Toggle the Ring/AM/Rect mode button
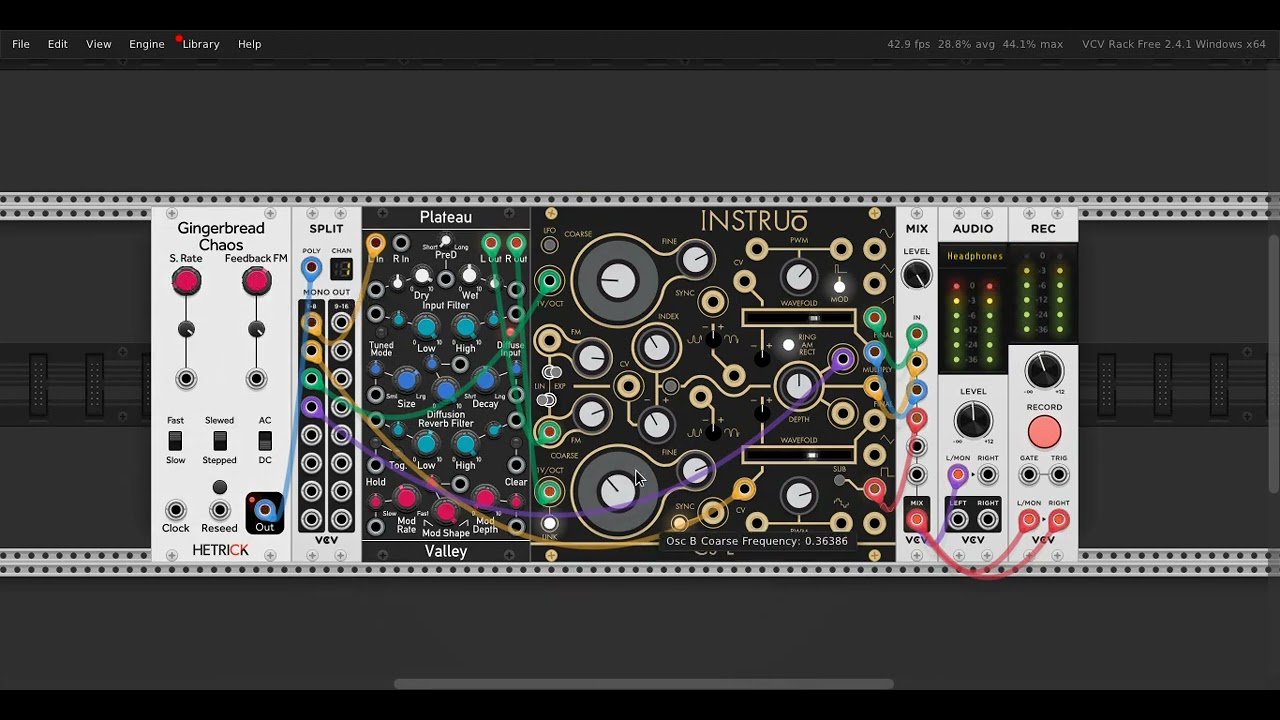The width and height of the screenshot is (1280, 720). (x=788, y=345)
